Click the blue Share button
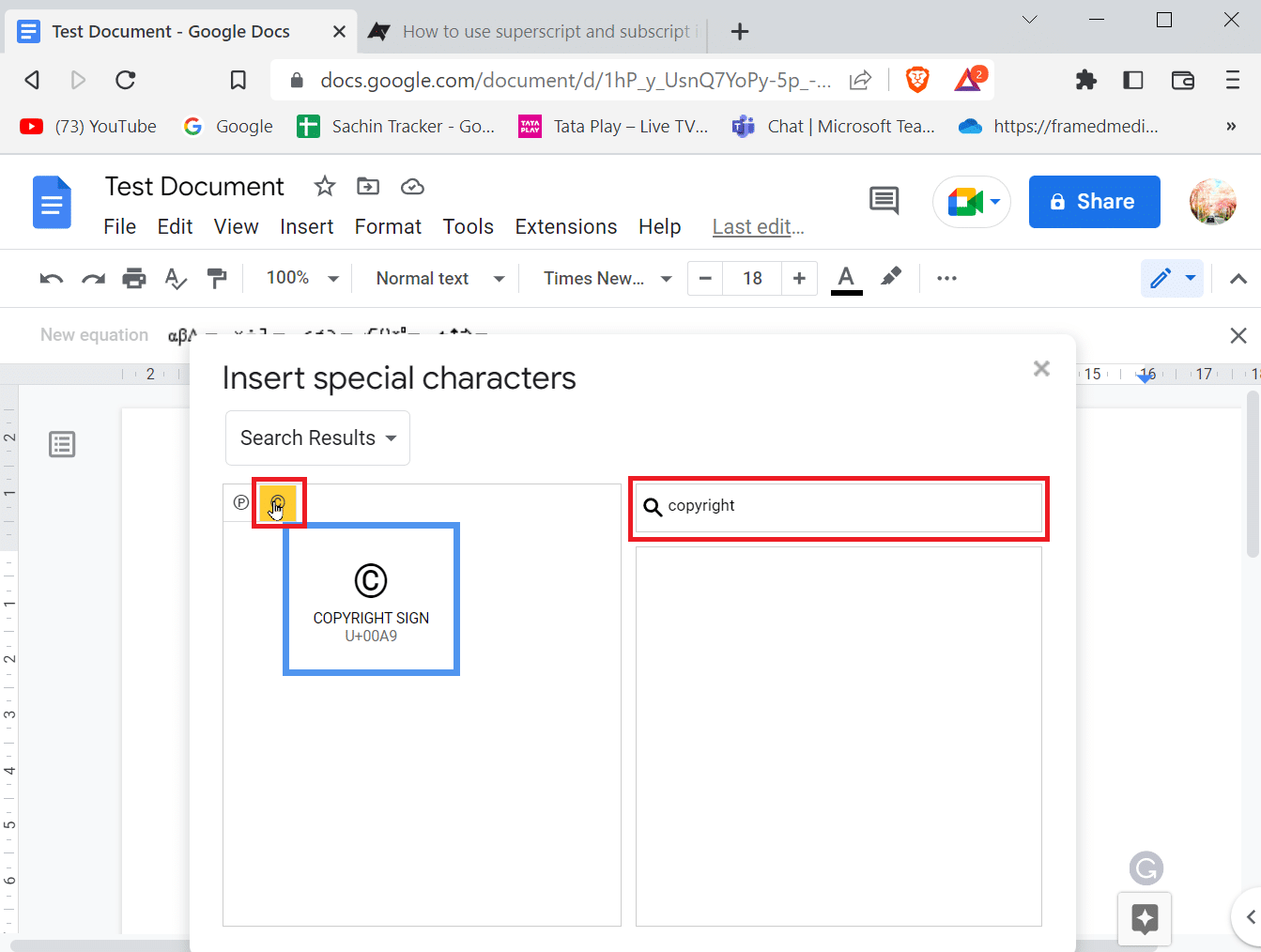 point(1095,202)
